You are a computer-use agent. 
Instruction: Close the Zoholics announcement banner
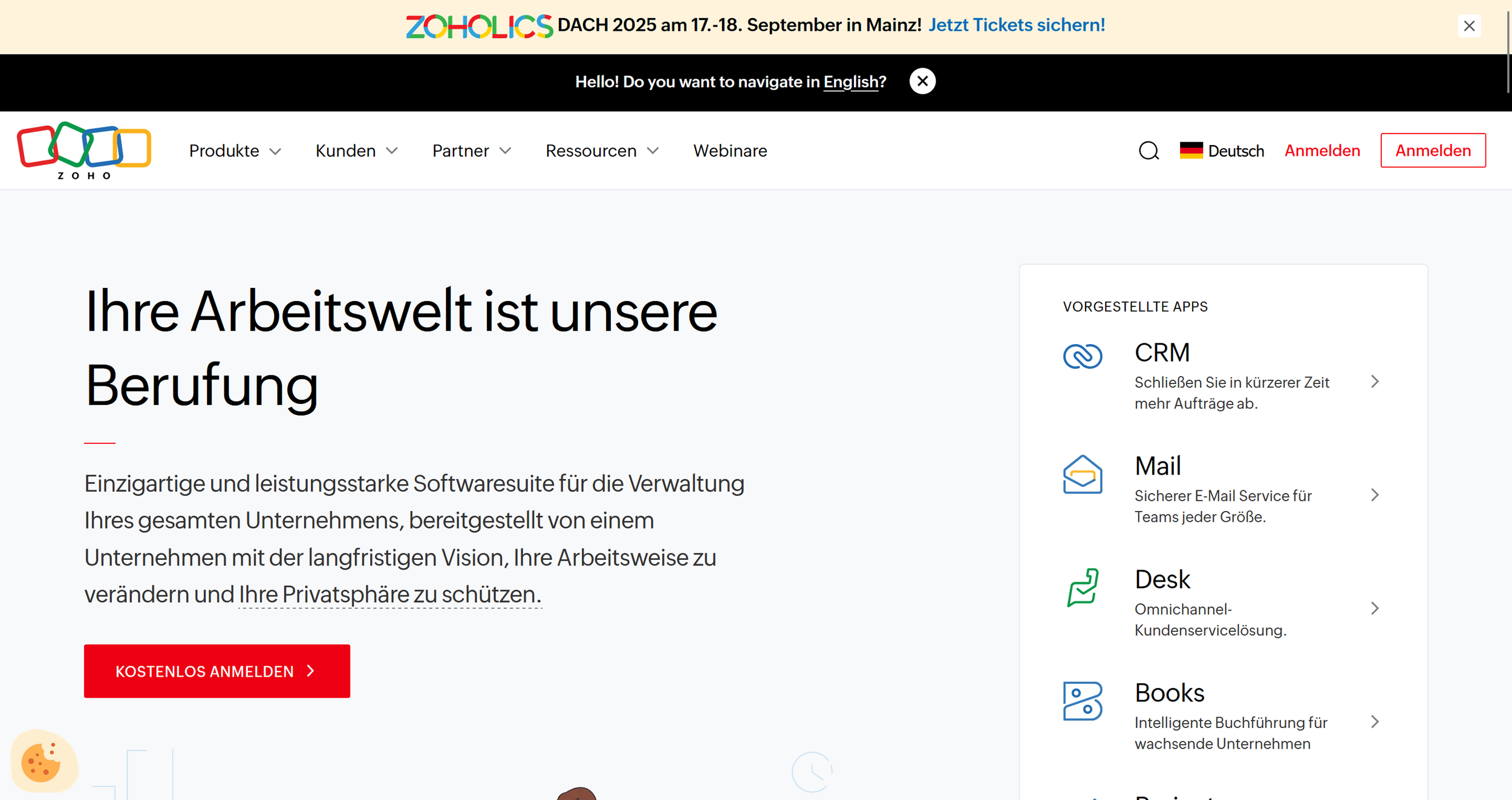pos(1469,26)
